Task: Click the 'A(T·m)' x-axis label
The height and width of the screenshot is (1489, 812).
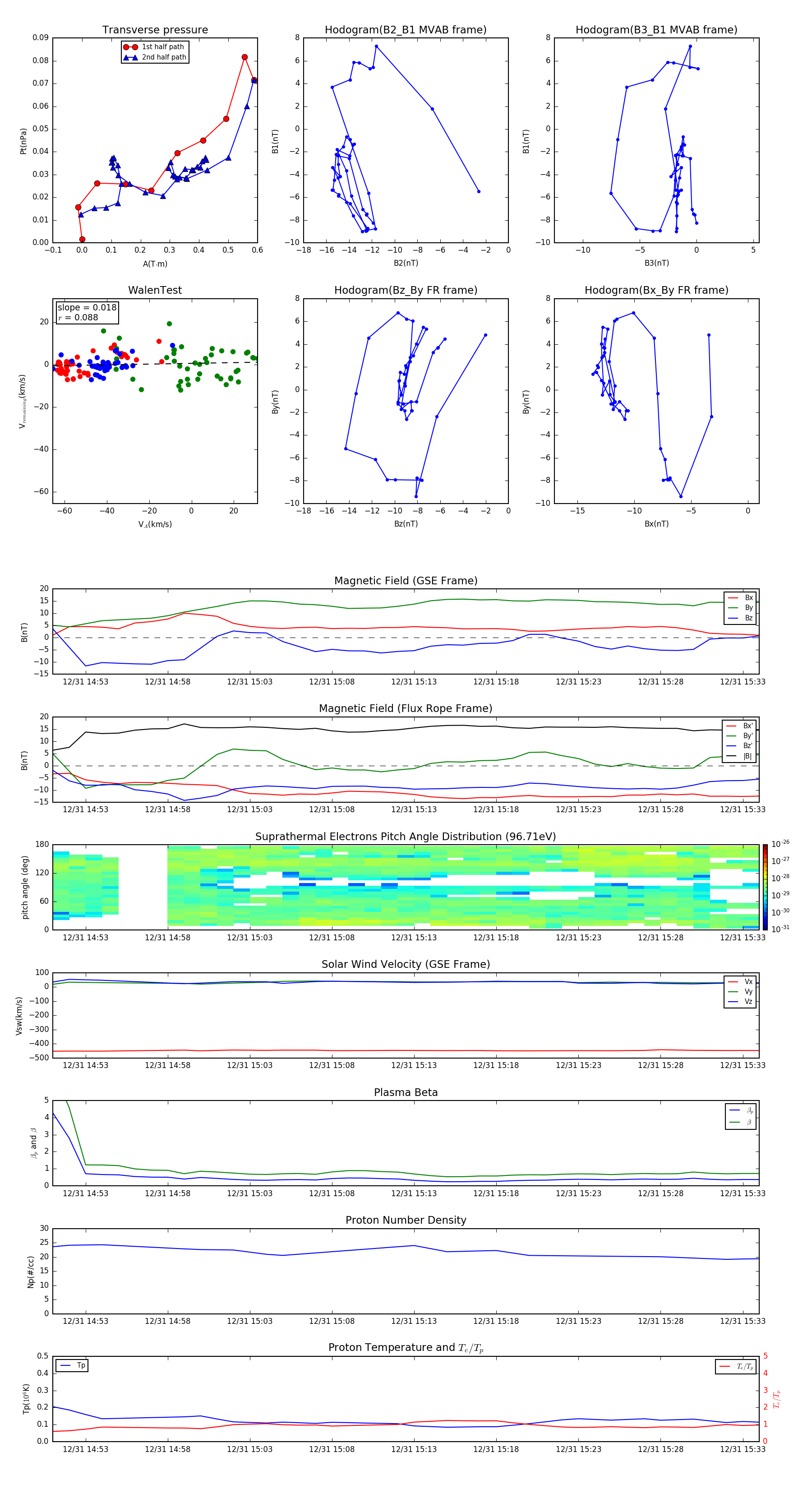Action: [155, 264]
